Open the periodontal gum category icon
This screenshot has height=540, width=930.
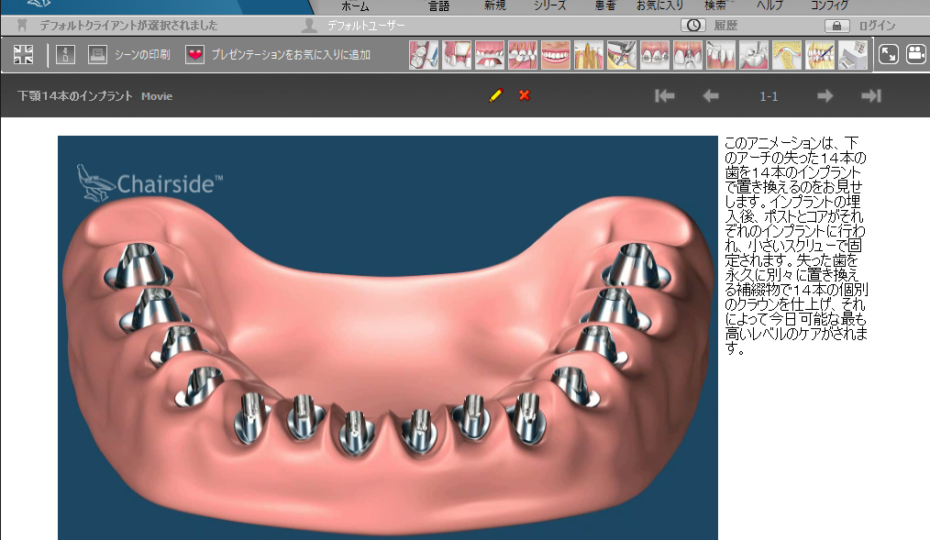pyautogui.click(x=721, y=55)
